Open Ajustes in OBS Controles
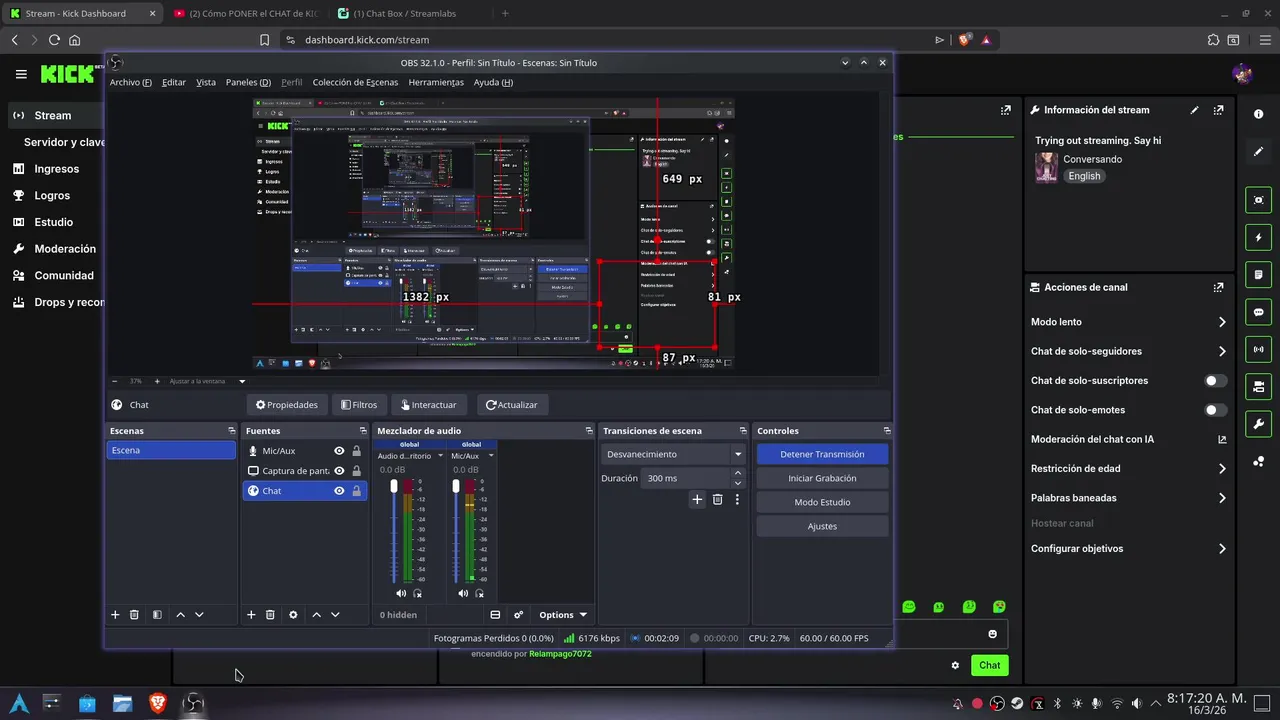Viewport: 1280px width, 720px height. 822,526
